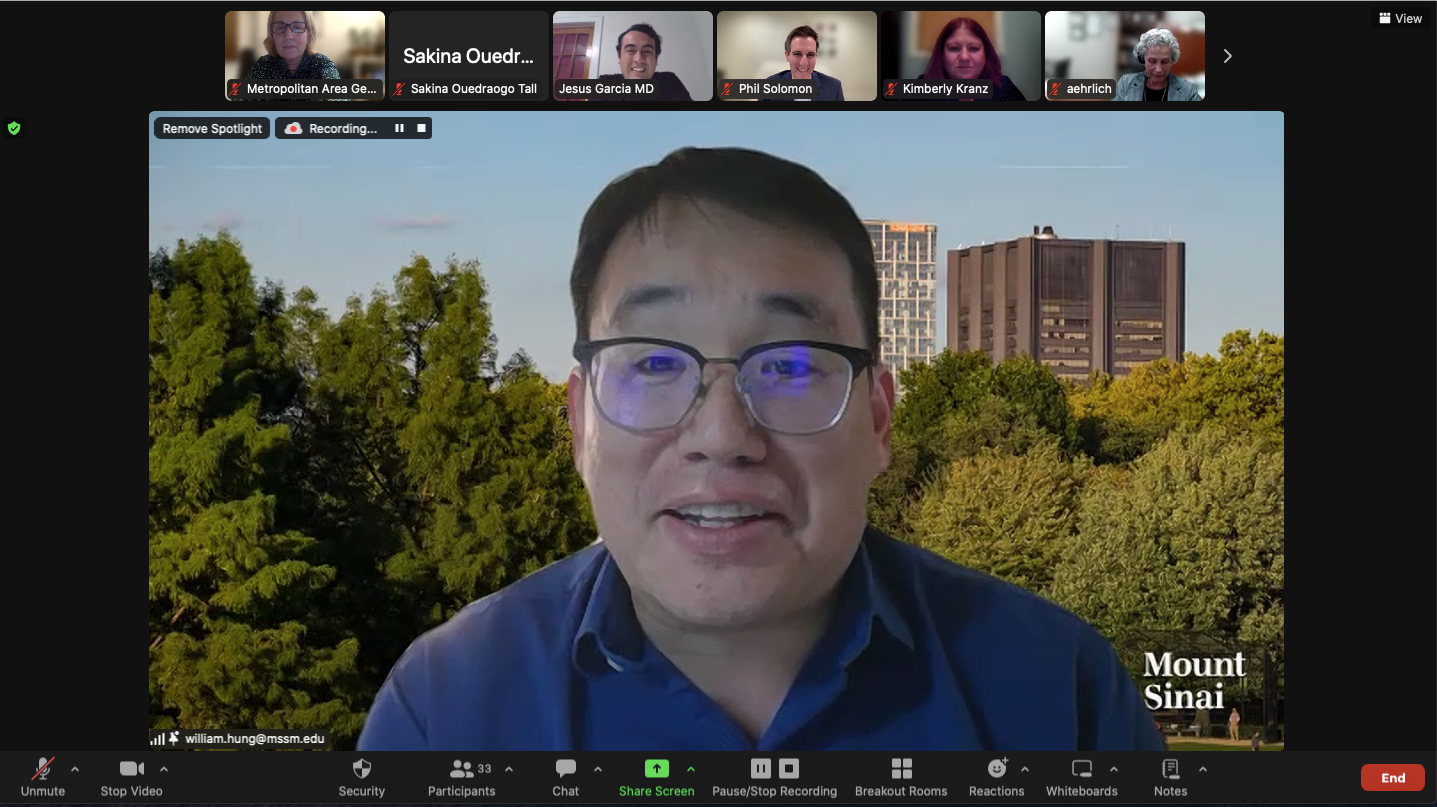Stop the recording from bottom toolbar

(x=789, y=769)
